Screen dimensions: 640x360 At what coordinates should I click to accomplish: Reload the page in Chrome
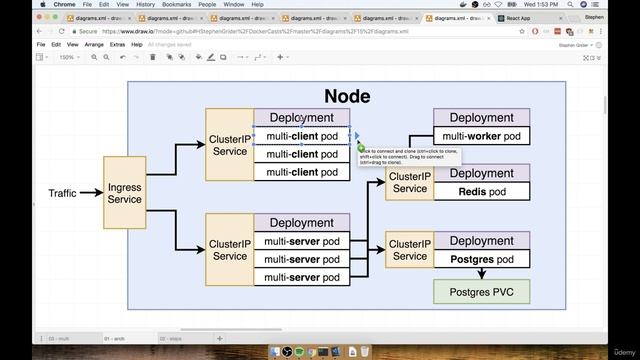tap(62, 31)
